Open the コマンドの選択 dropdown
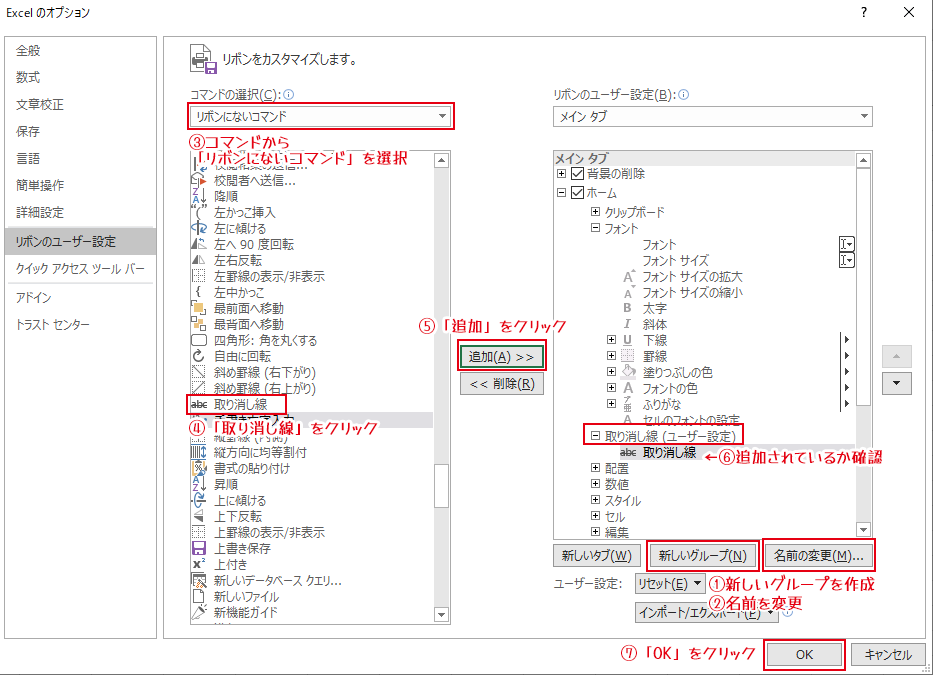Screen dimensions: 933x675 [321, 116]
